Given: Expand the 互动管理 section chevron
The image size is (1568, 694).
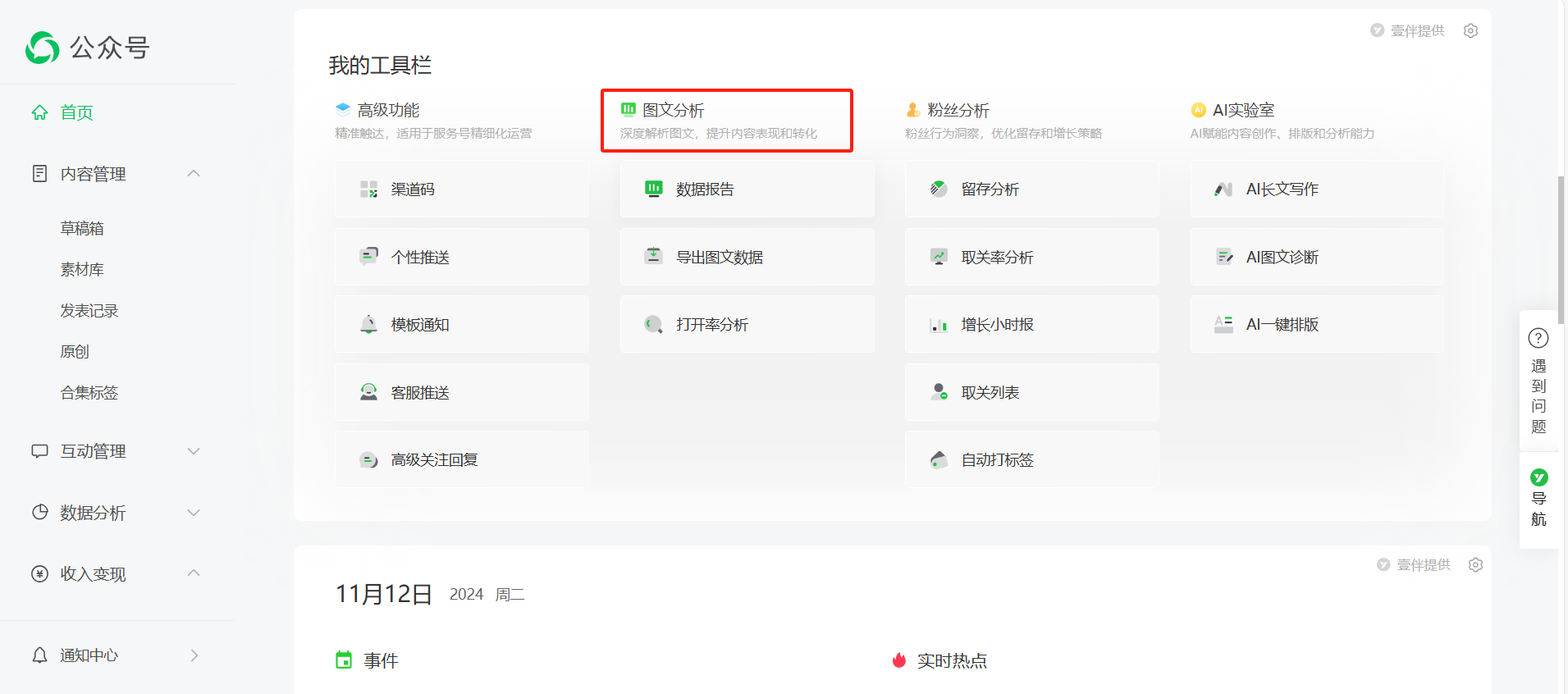Looking at the screenshot, I should (x=194, y=451).
